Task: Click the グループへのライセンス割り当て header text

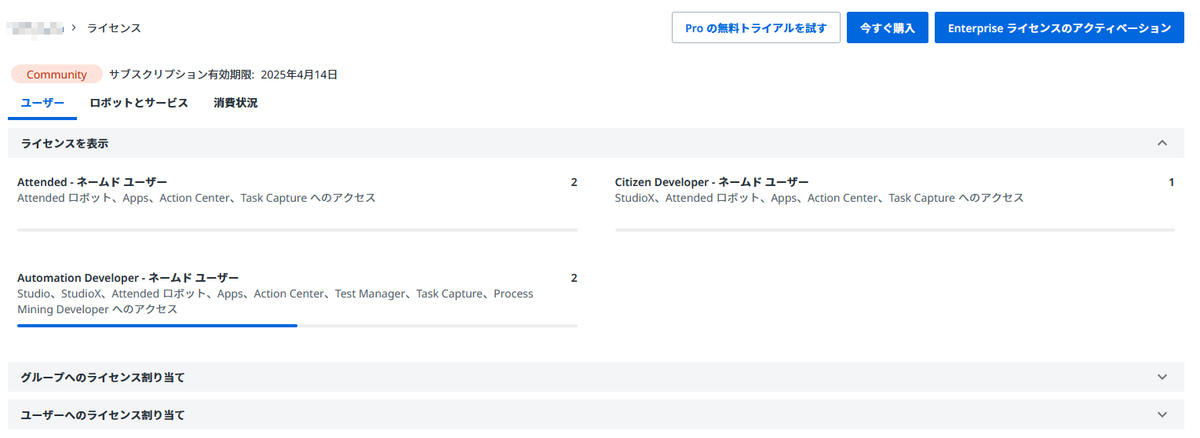Action: (103, 377)
